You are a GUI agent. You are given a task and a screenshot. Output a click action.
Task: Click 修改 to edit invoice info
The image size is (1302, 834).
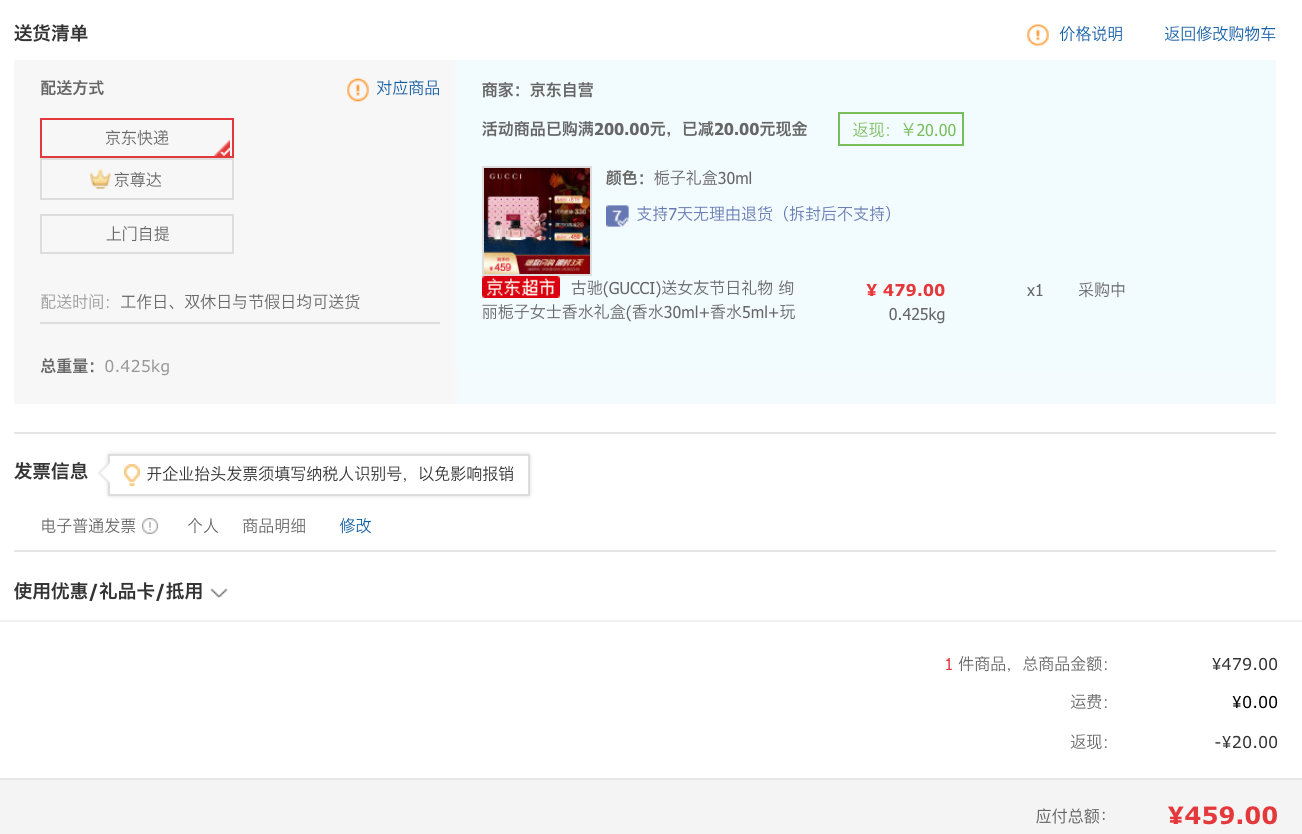tap(355, 526)
